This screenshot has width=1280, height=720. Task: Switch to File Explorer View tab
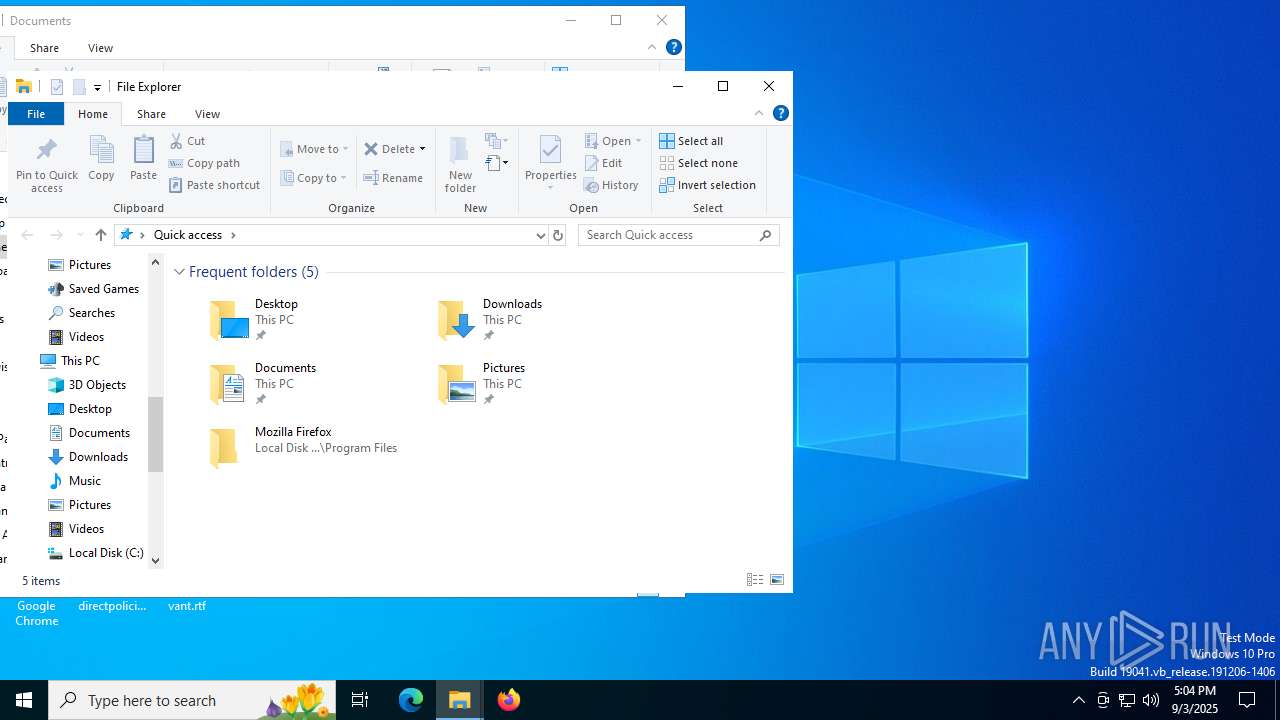(207, 114)
